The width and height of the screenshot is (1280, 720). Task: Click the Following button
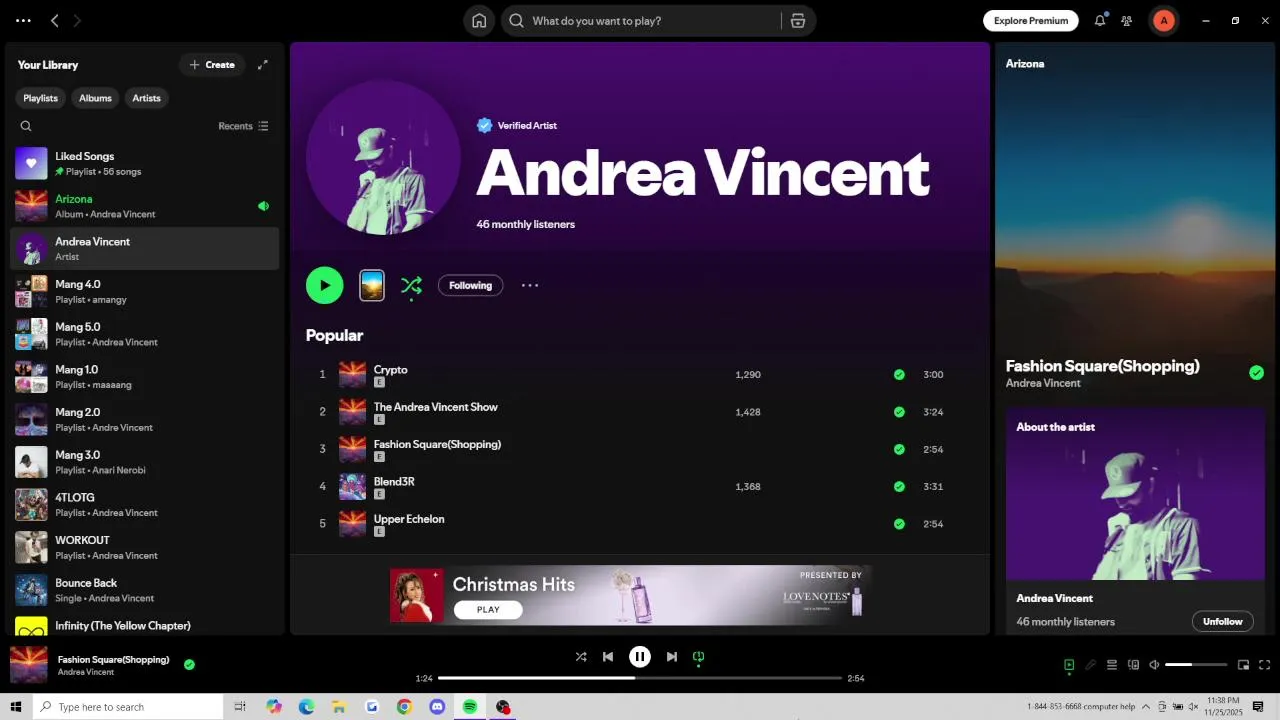pos(470,285)
